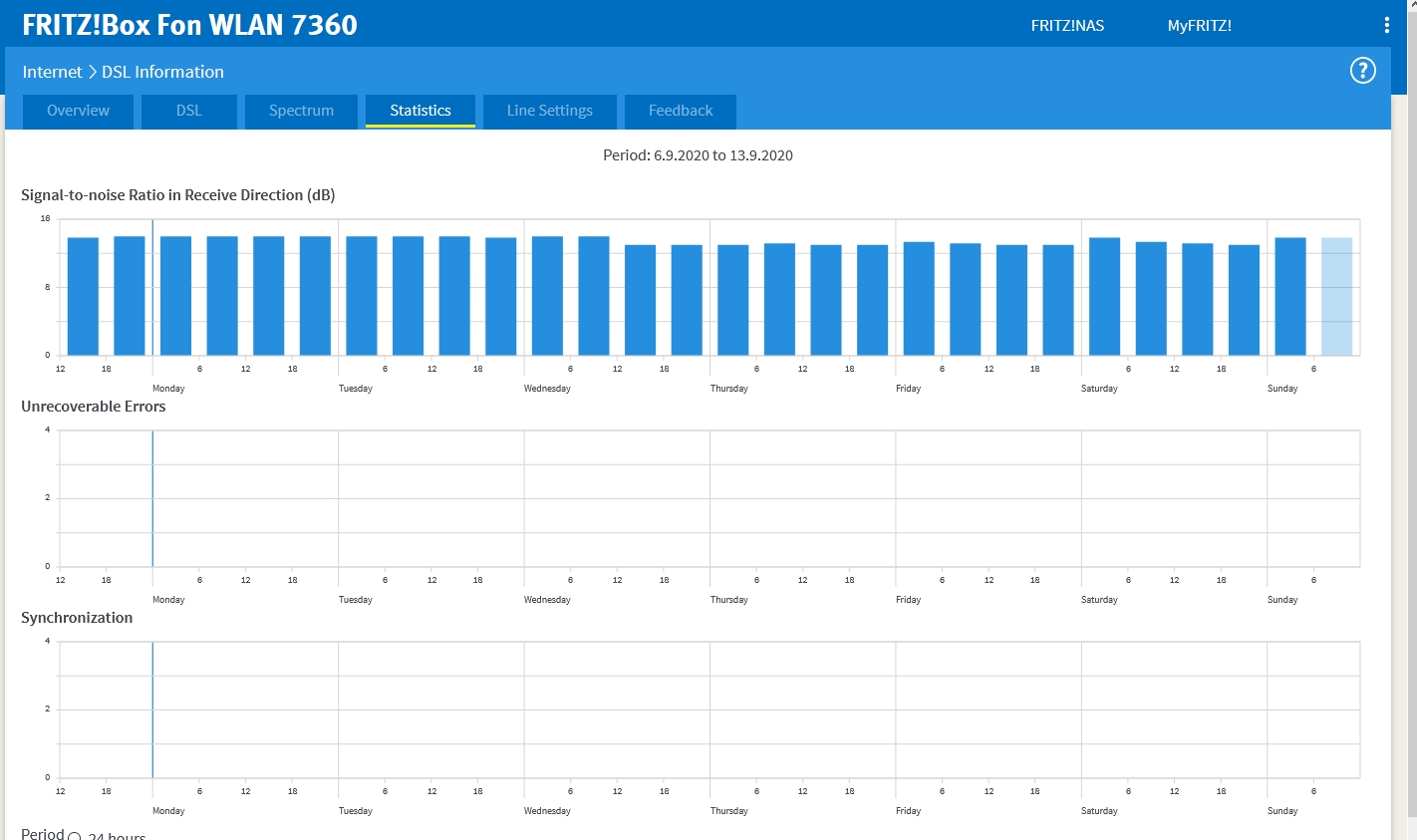
Task: Go to the Line Settings tab
Action: [x=549, y=111]
